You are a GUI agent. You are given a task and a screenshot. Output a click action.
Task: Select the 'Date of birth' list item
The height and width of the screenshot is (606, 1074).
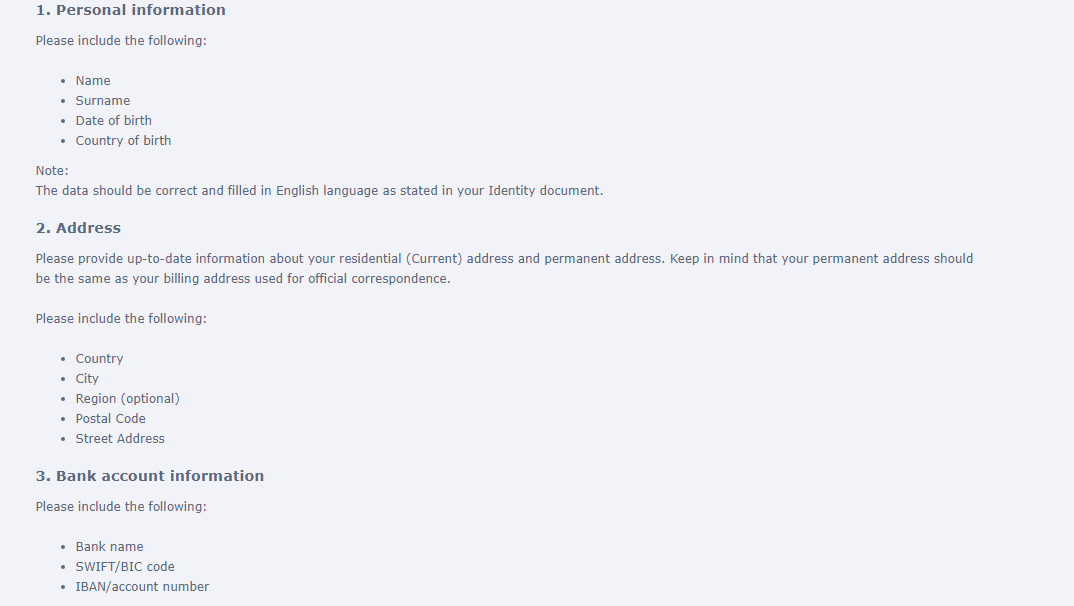[x=114, y=121]
